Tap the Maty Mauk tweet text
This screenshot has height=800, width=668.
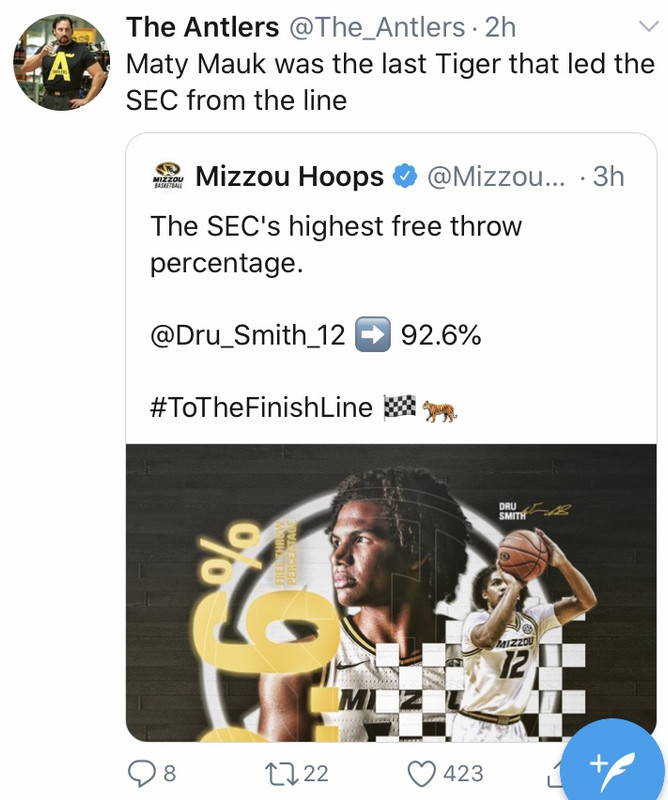(x=390, y=82)
